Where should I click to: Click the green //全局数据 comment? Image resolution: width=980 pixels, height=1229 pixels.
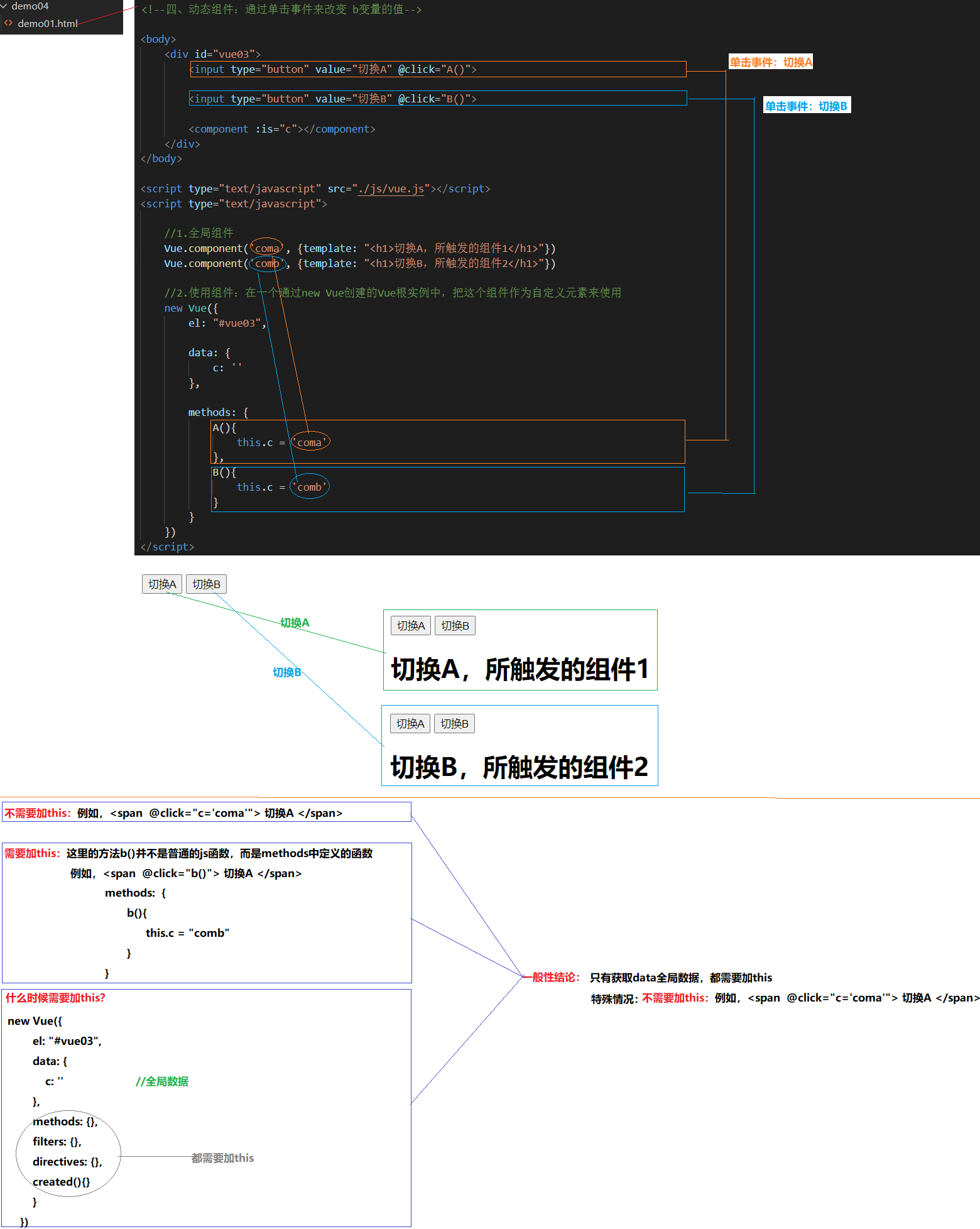click(x=162, y=1081)
